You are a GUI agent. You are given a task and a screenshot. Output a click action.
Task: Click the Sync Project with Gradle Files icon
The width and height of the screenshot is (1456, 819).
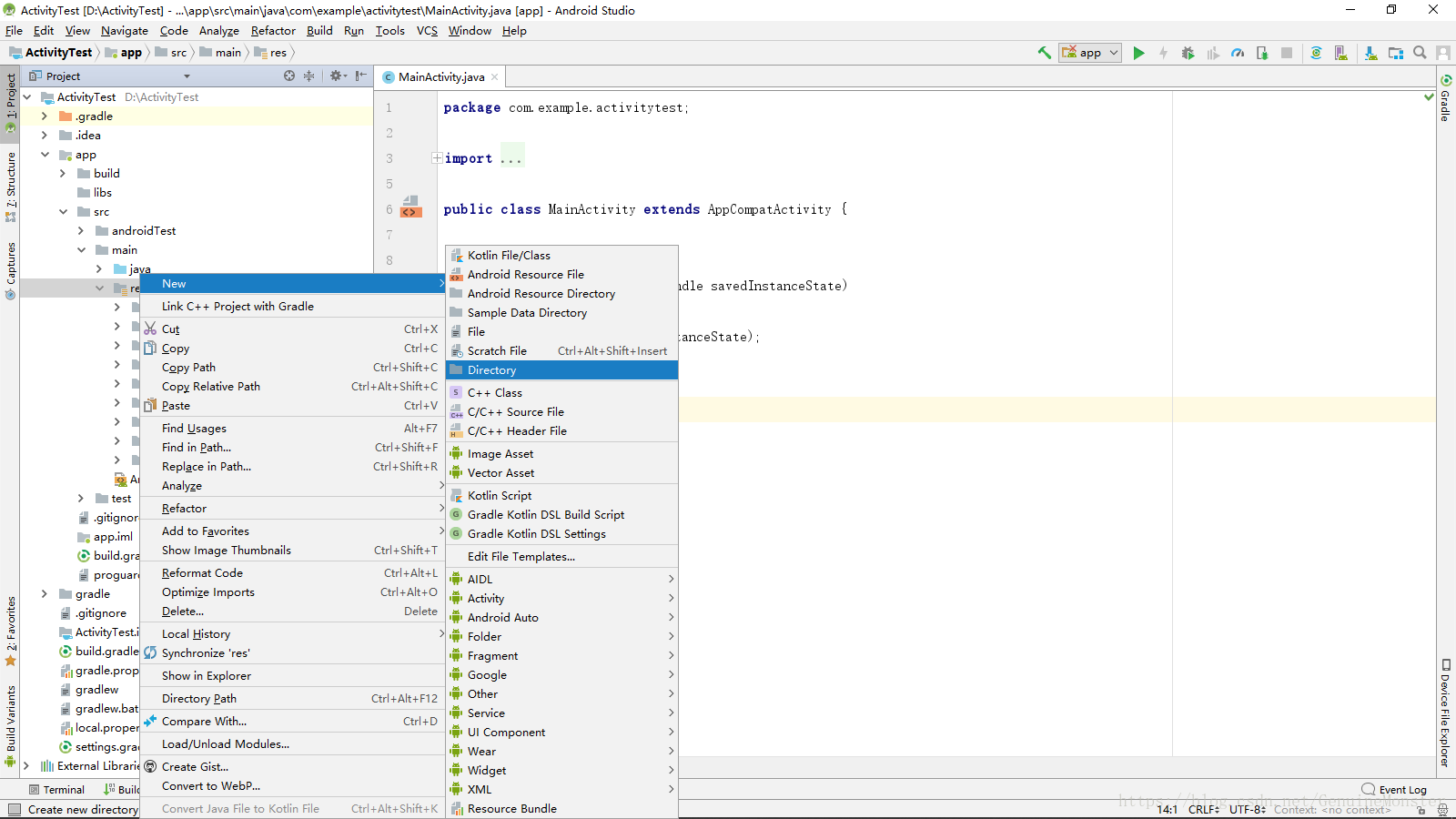coord(1316,53)
